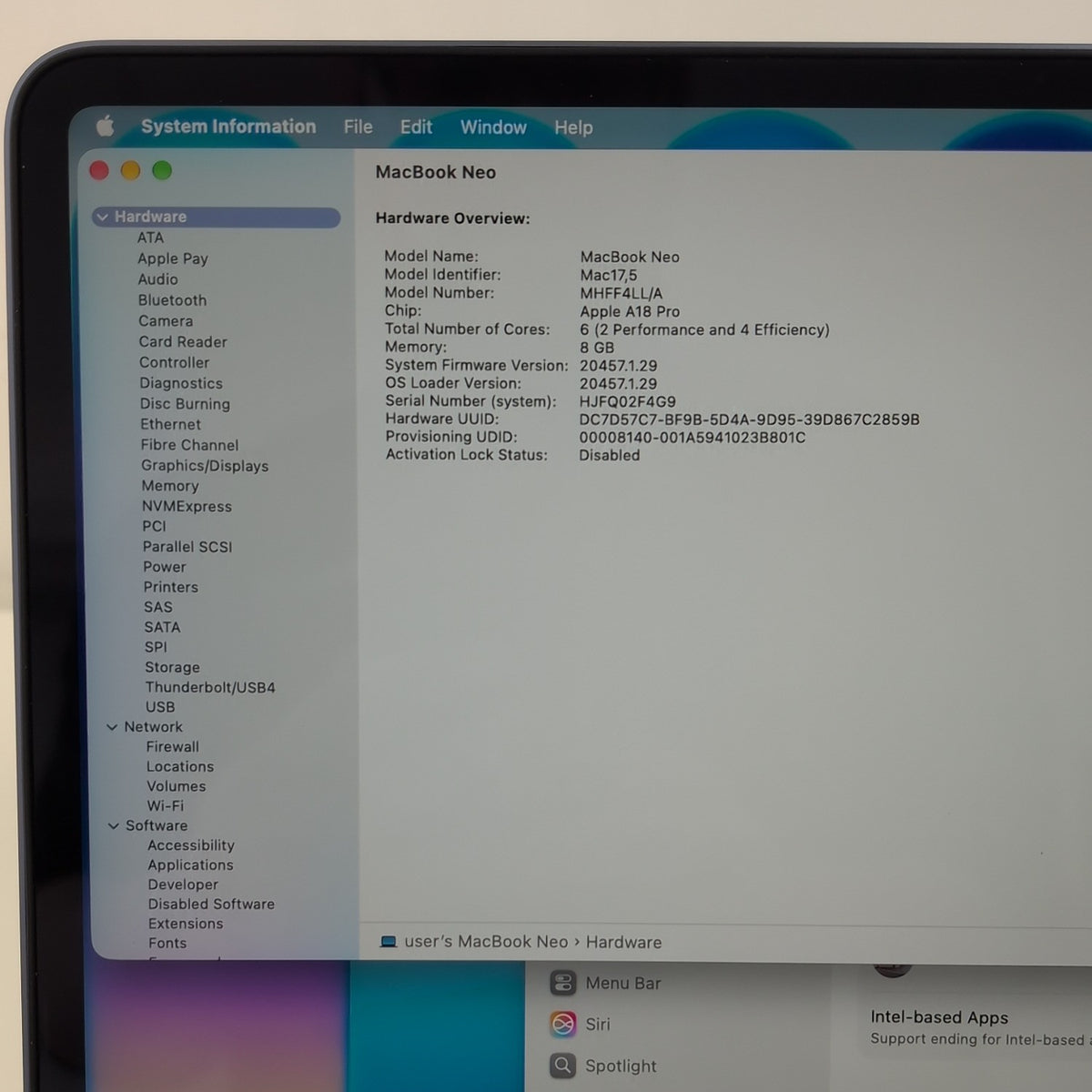Viewport: 1092px width, 1092px height.
Task: Select USB under Hardware
Action: tap(160, 707)
